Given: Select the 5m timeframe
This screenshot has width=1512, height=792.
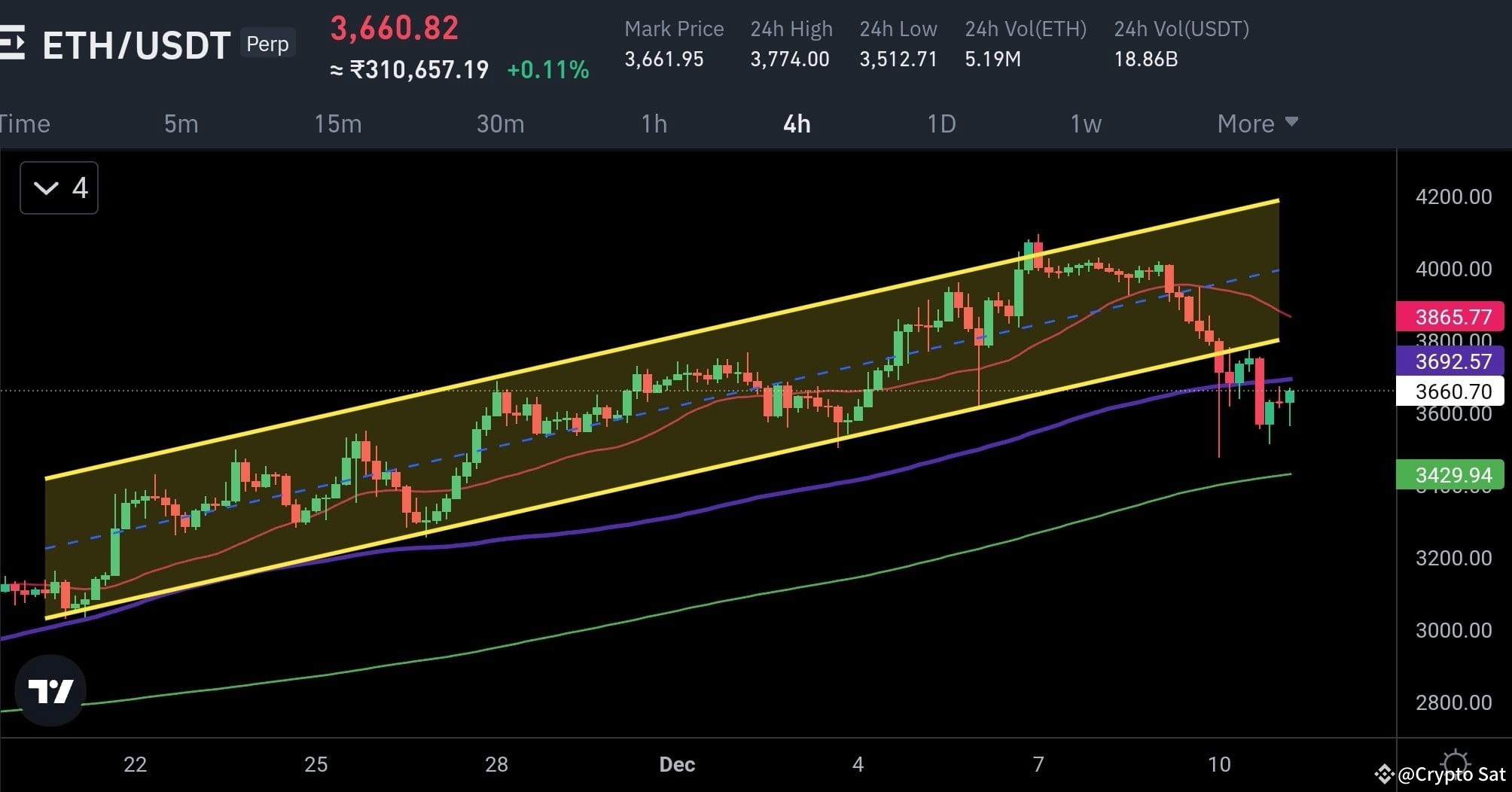Looking at the screenshot, I should [x=180, y=123].
